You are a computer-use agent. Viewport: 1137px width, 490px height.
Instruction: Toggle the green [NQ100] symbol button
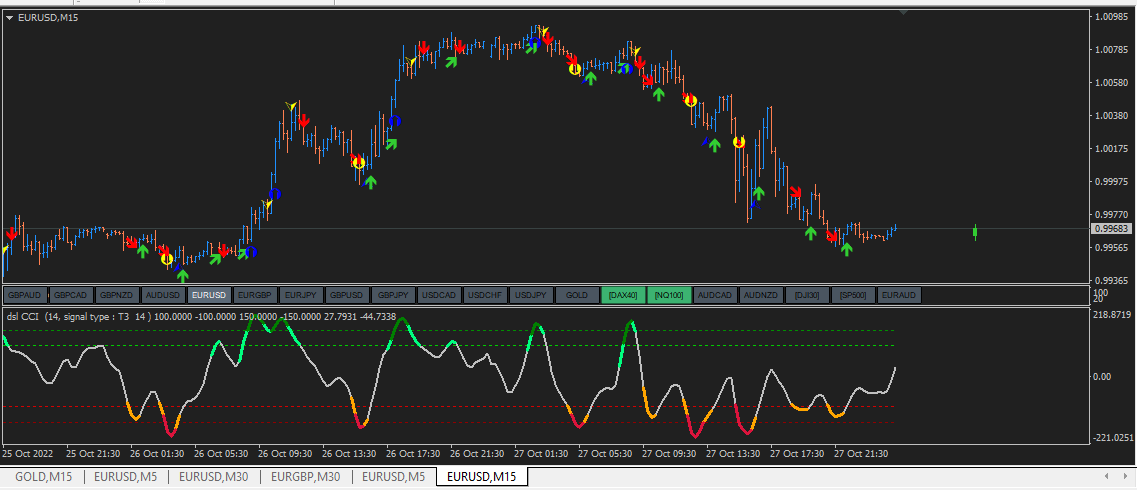(669, 295)
